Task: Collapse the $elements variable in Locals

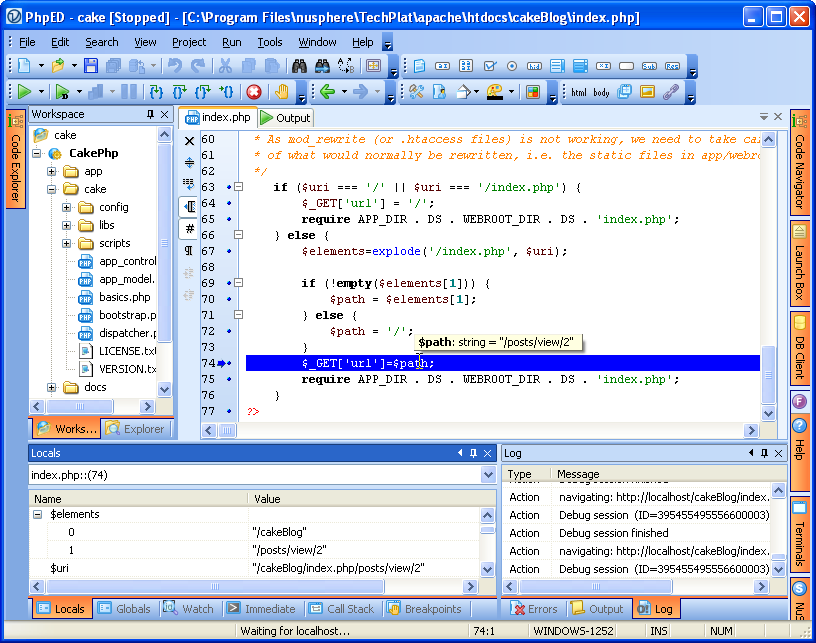Action: (38, 514)
